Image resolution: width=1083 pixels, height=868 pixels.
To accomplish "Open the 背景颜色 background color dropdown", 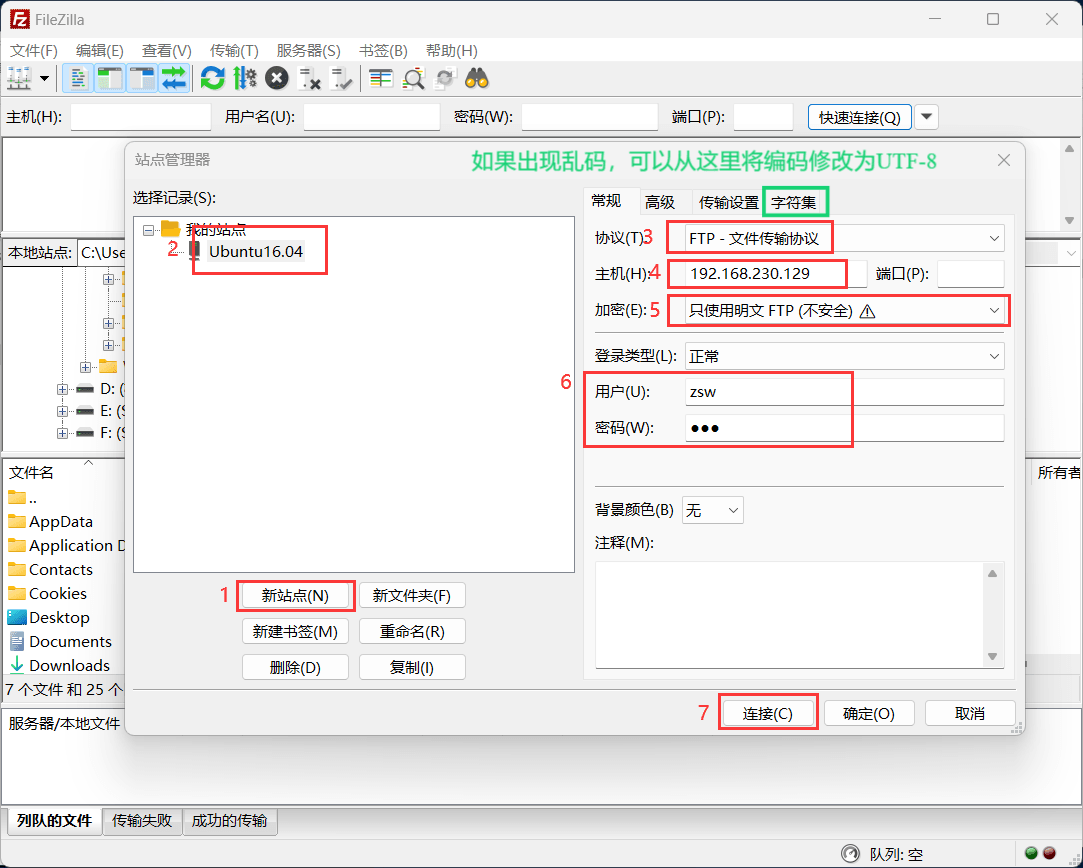I will (713, 510).
